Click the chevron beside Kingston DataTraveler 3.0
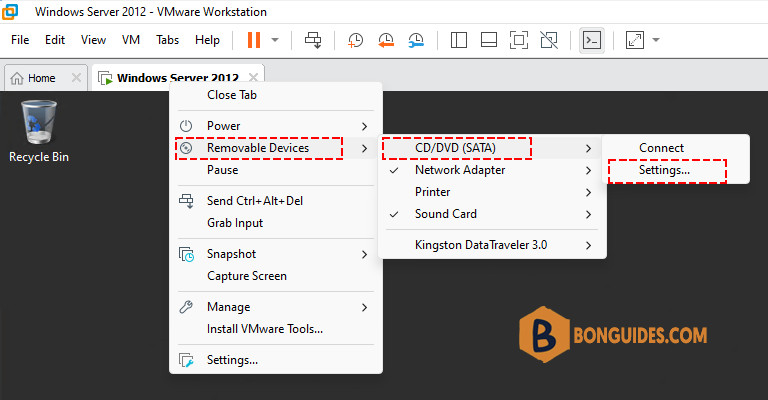 point(588,245)
